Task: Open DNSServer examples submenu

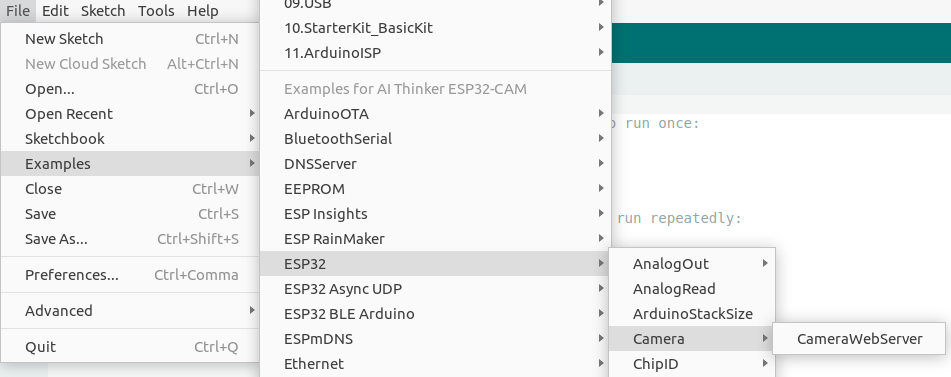Action: (x=435, y=164)
